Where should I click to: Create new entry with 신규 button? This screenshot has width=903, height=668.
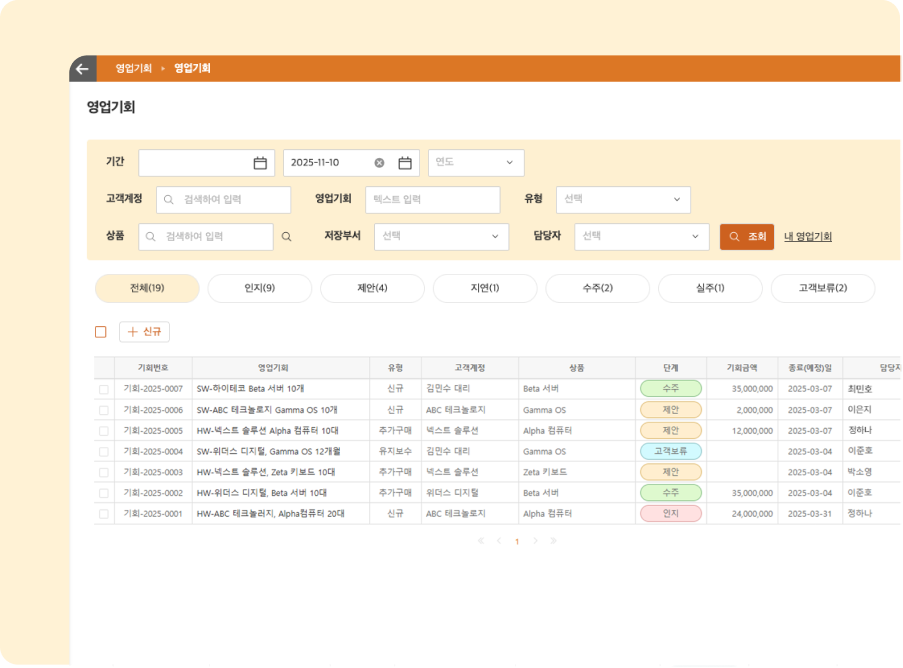pos(144,332)
